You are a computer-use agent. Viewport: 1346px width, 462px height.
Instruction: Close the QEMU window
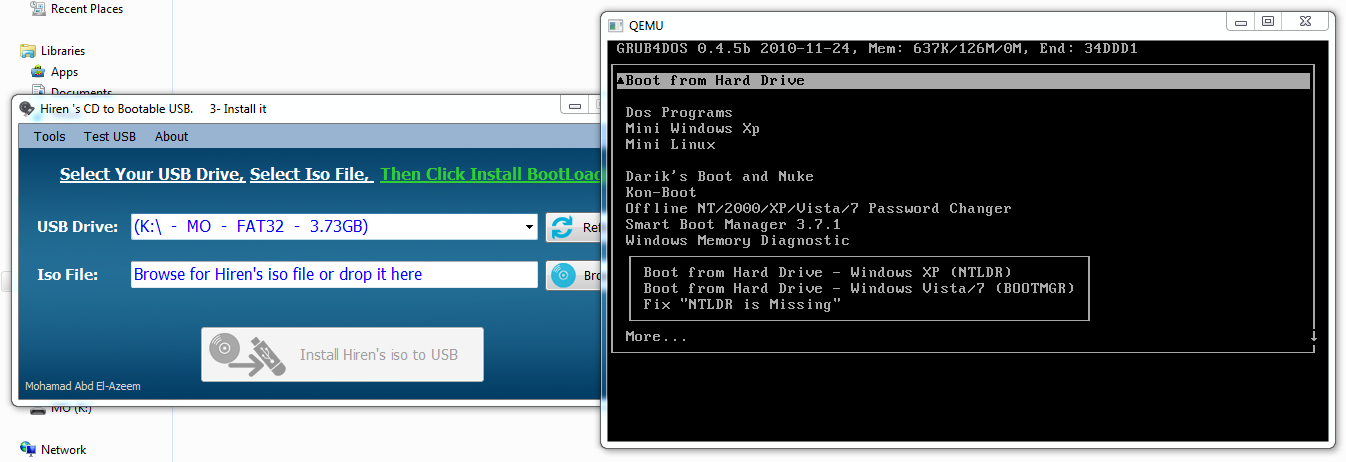1307,21
